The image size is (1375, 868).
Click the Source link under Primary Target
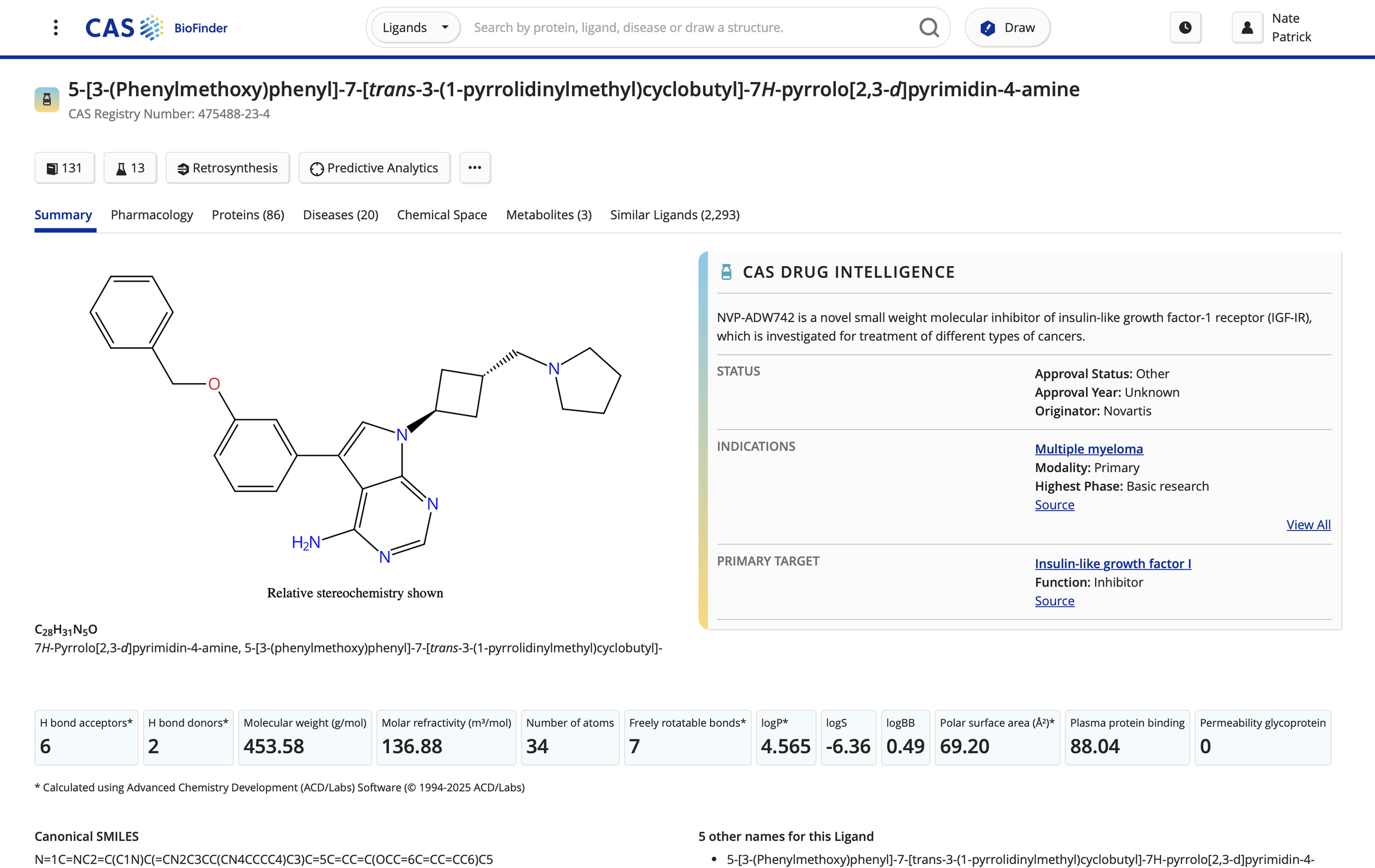click(1054, 600)
